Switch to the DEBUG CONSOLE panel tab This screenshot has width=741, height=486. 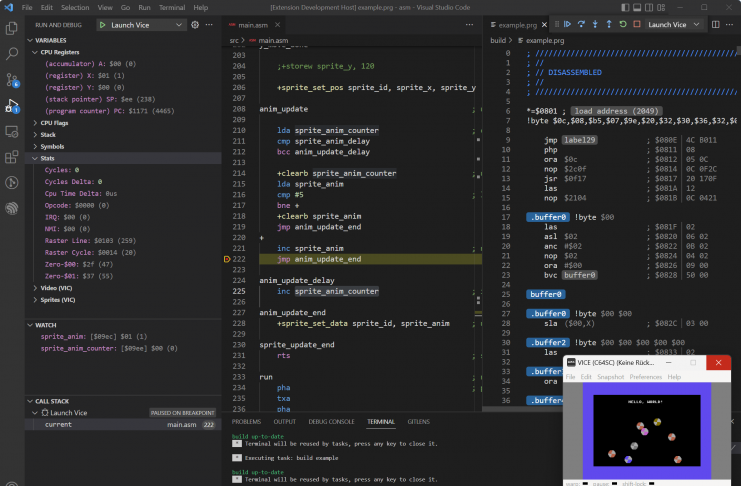331,422
